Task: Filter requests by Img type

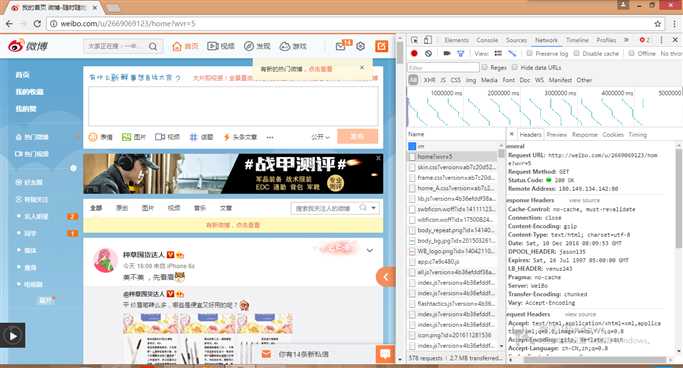Action: point(471,80)
